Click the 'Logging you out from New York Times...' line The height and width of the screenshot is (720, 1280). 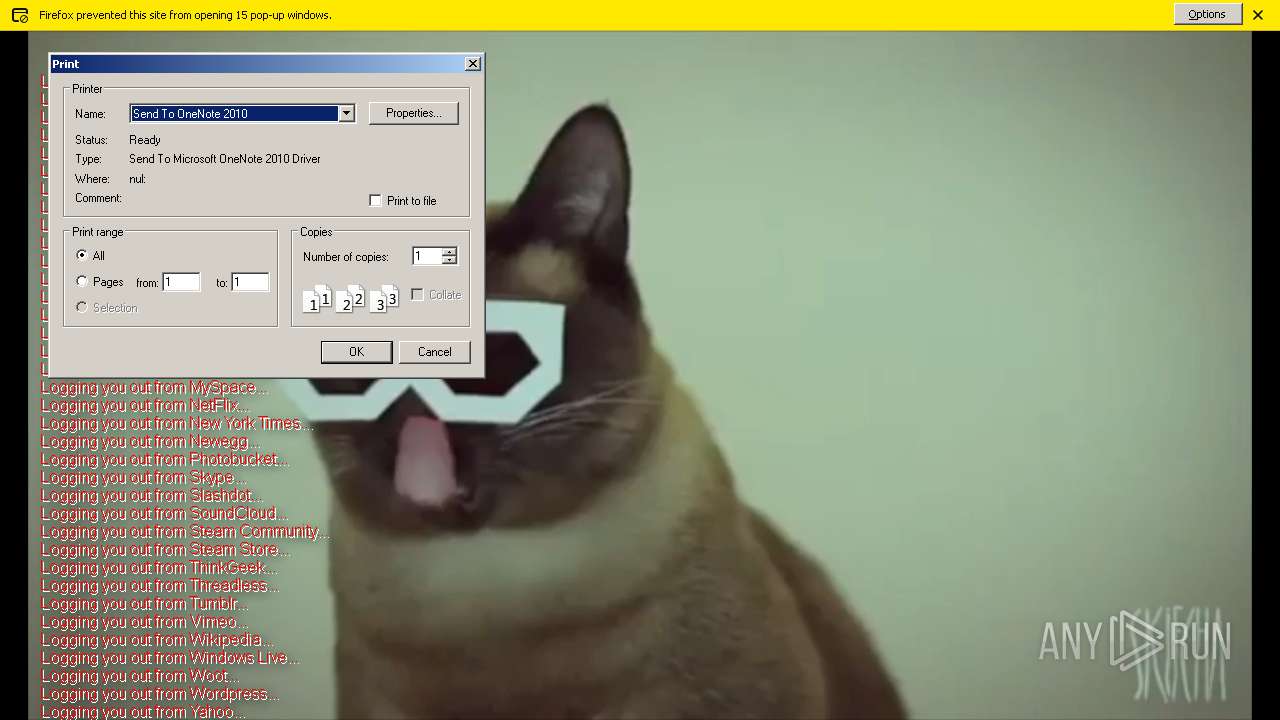tap(177, 424)
